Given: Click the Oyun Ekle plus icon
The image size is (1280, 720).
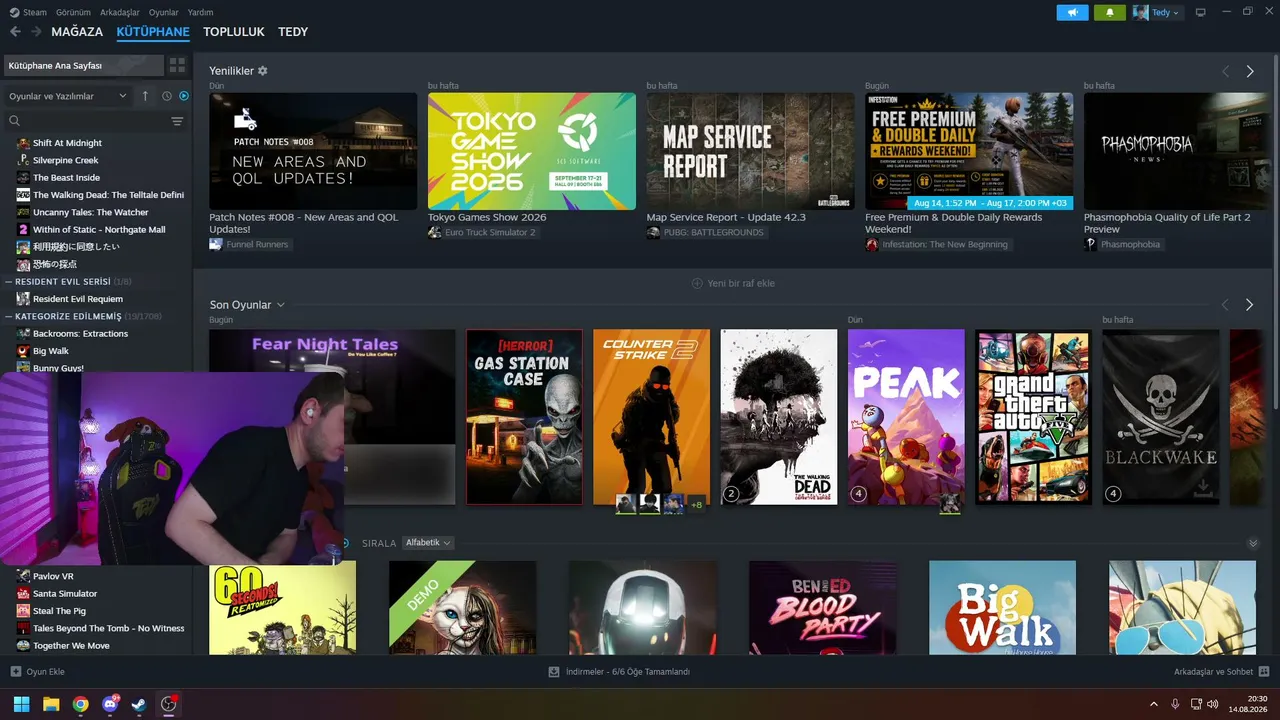Looking at the screenshot, I should [x=15, y=672].
